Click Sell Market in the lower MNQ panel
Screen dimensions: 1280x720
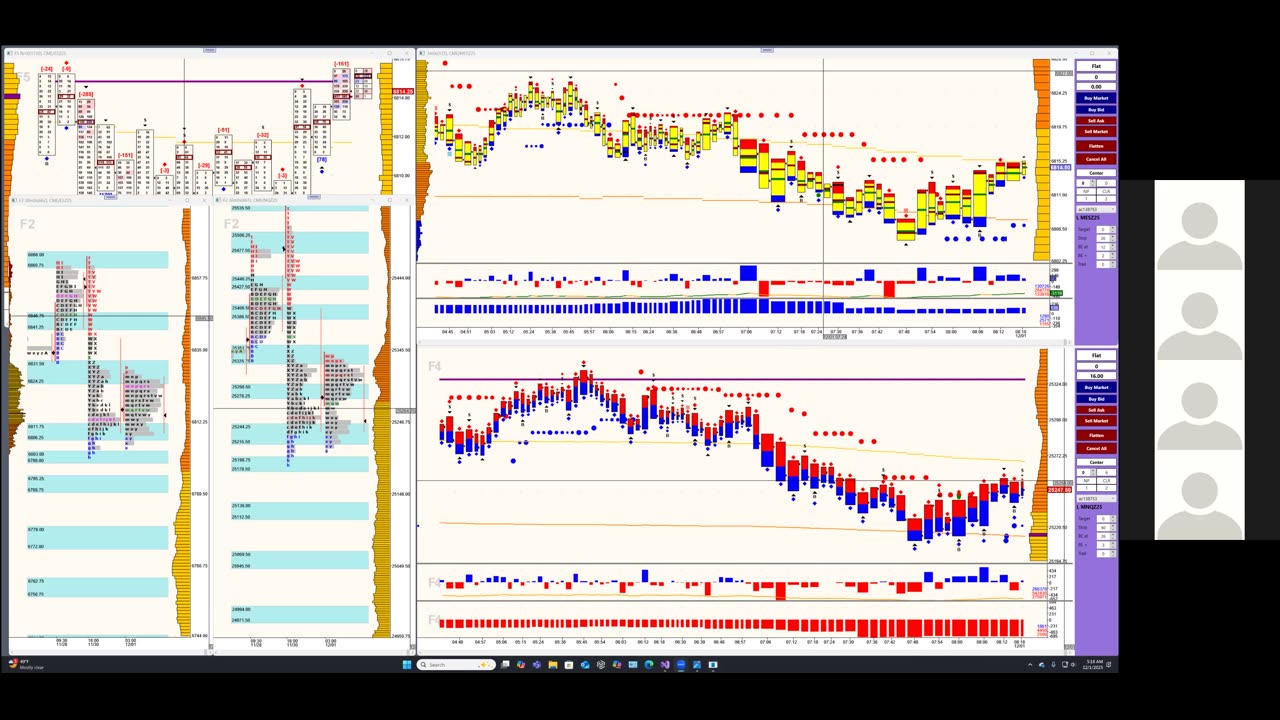coord(1096,420)
